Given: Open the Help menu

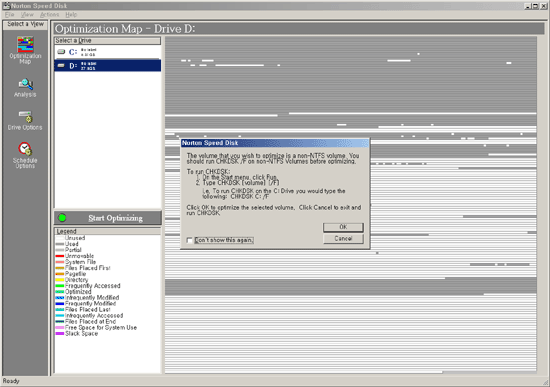Looking at the screenshot, I should pos(71,14).
